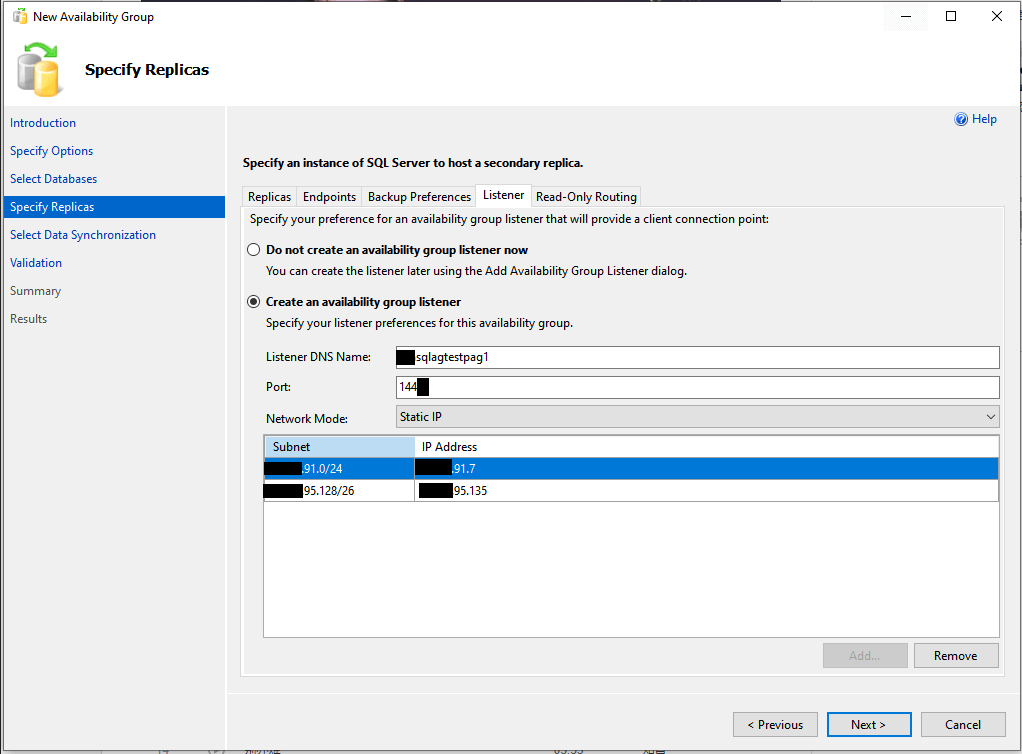1022x754 pixels.
Task: Click the title bar application icon
Action: 19,17
